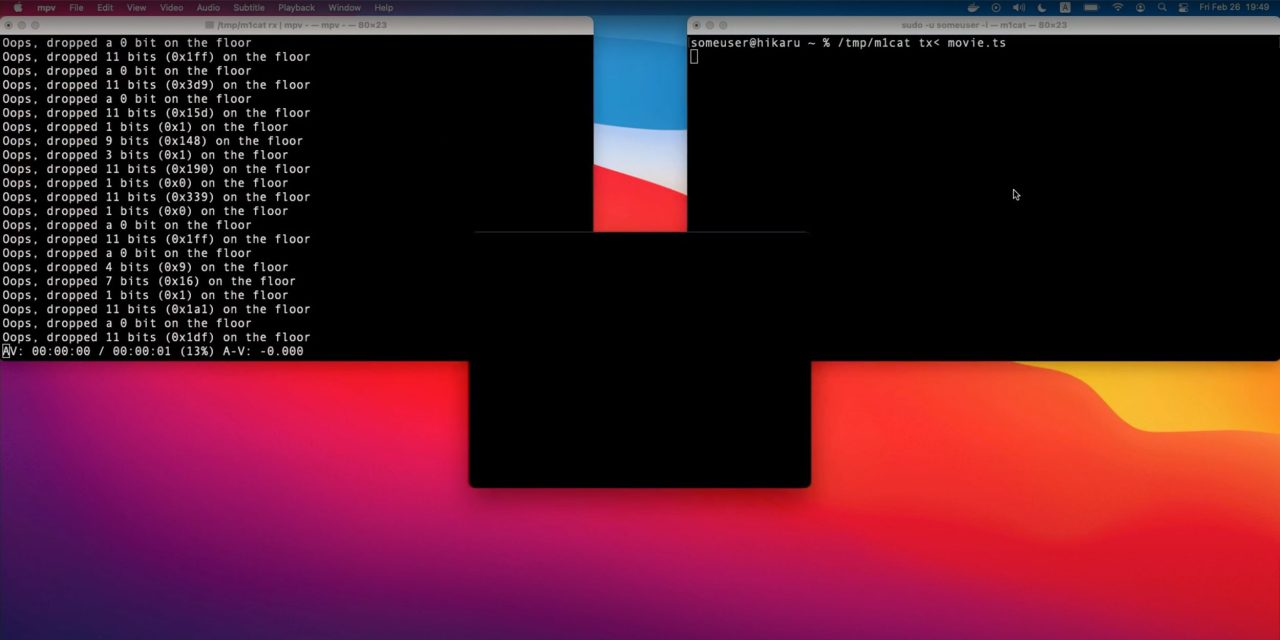The width and height of the screenshot is (1280, 640).
Task: Open the Apple menu
Action: click(16, 7)
